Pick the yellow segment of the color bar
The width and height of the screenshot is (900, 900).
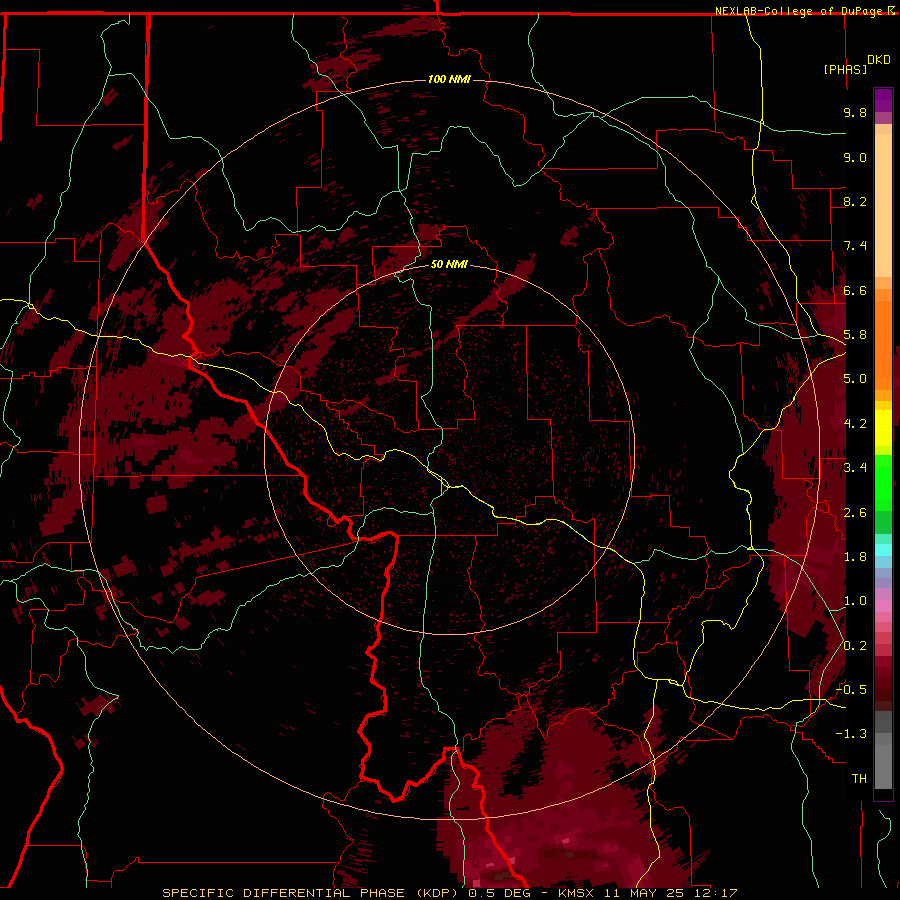tap(883, 428)
